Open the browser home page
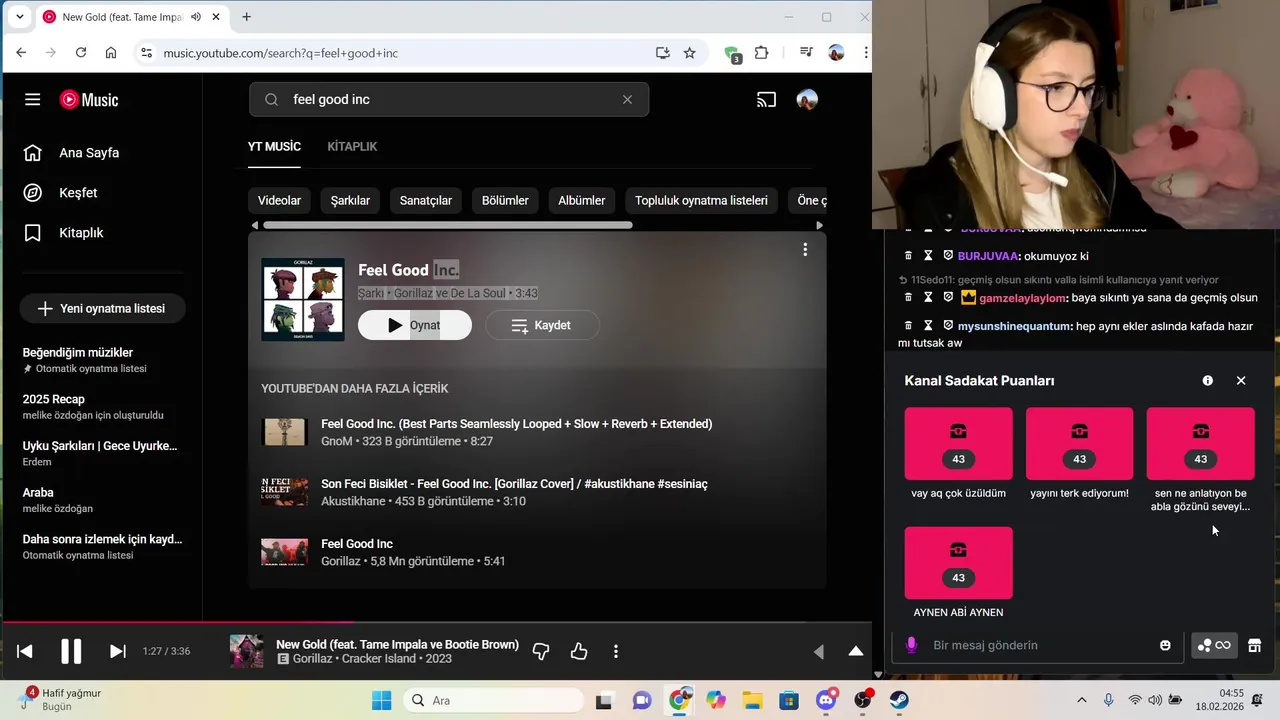This screenshot has width=1280, height=720. [x=111, y=53]
